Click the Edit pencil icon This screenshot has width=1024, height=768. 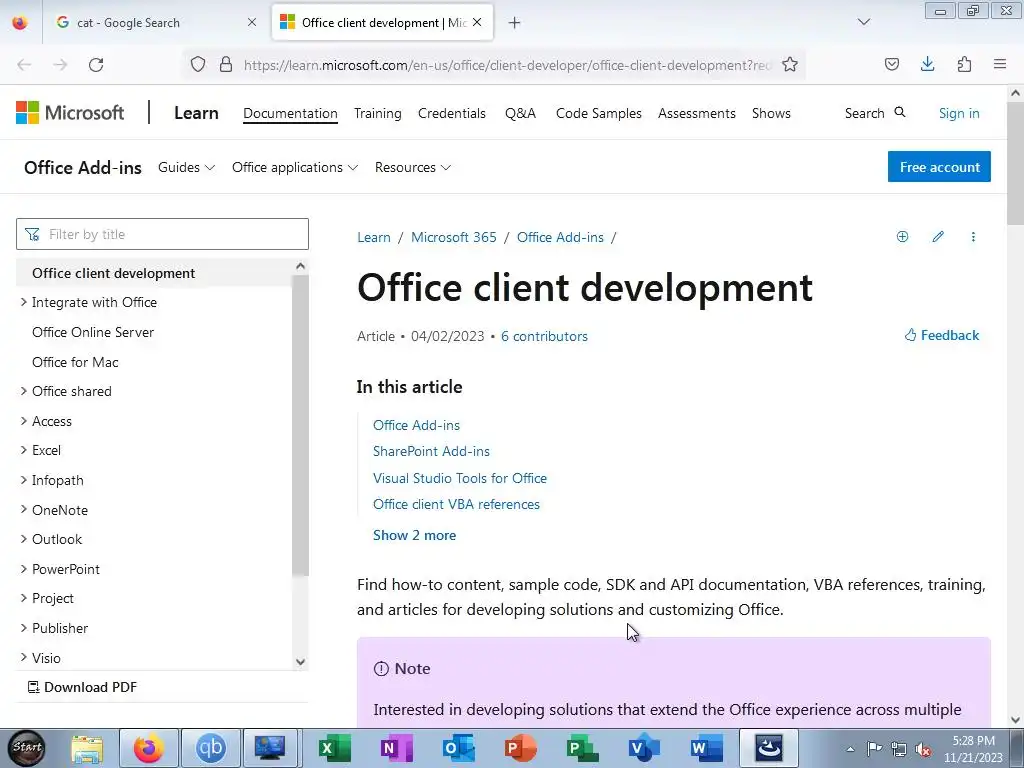[x=938, y=236]
